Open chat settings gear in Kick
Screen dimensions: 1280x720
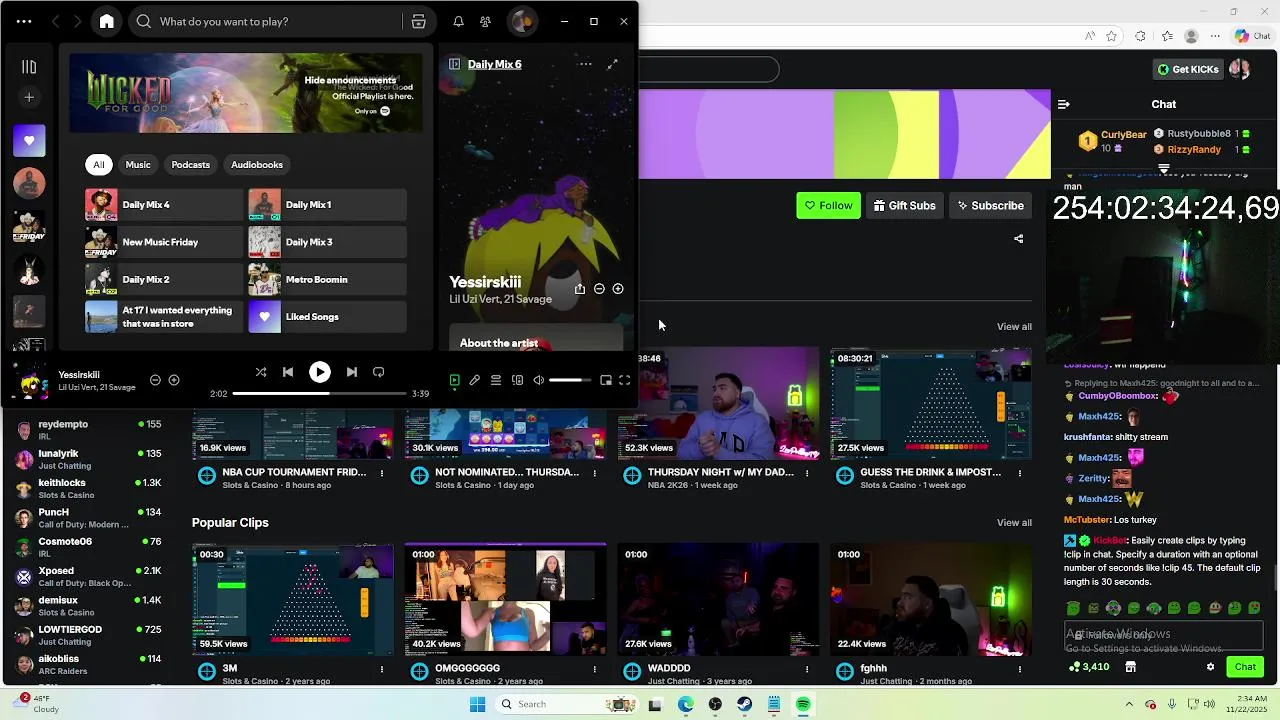pos(1210,667)
